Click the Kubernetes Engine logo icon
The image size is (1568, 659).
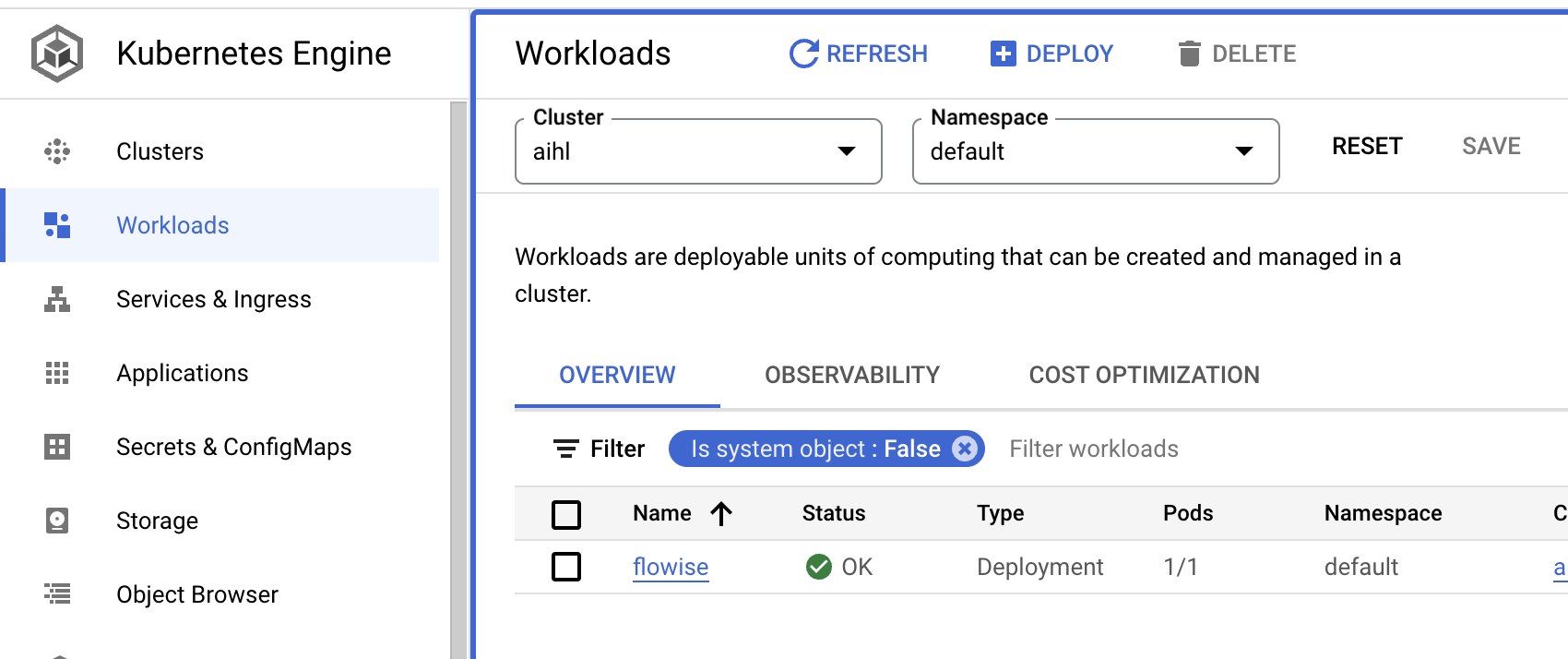[x=57, y=54]
